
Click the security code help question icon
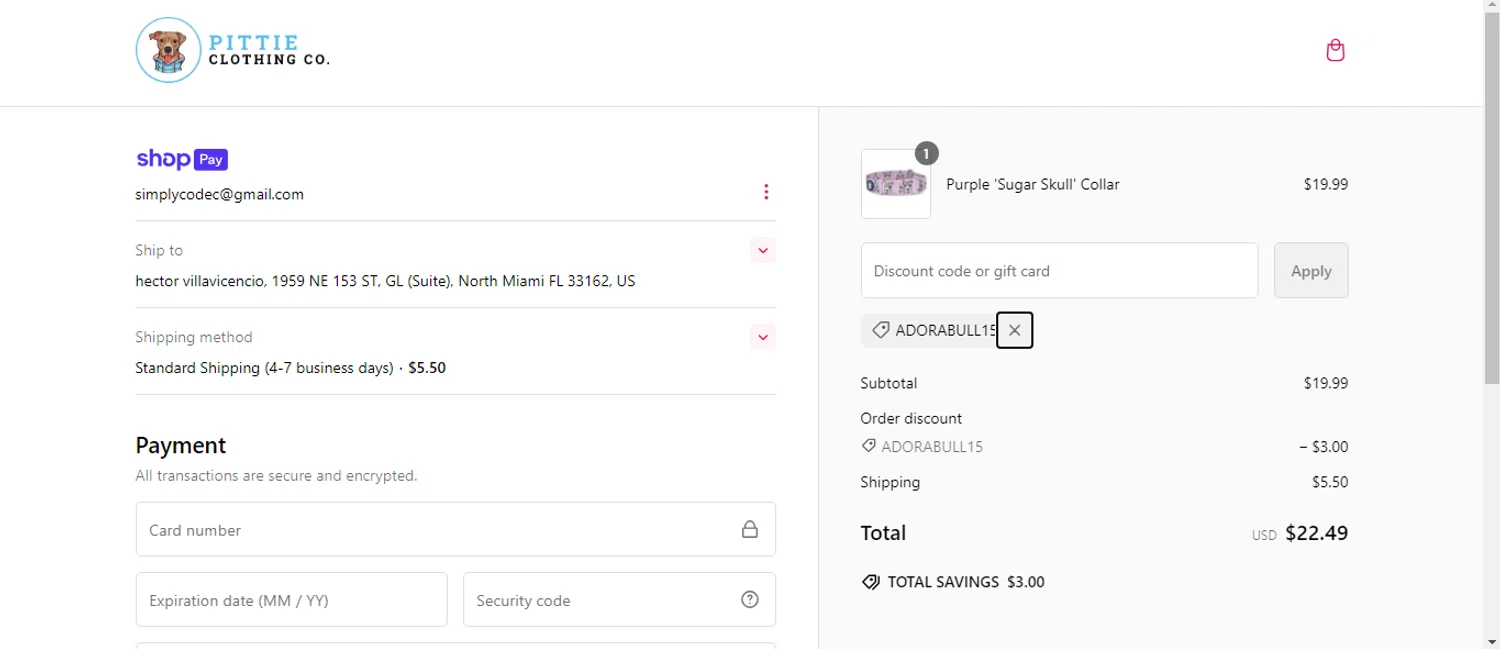click(750, 600)
